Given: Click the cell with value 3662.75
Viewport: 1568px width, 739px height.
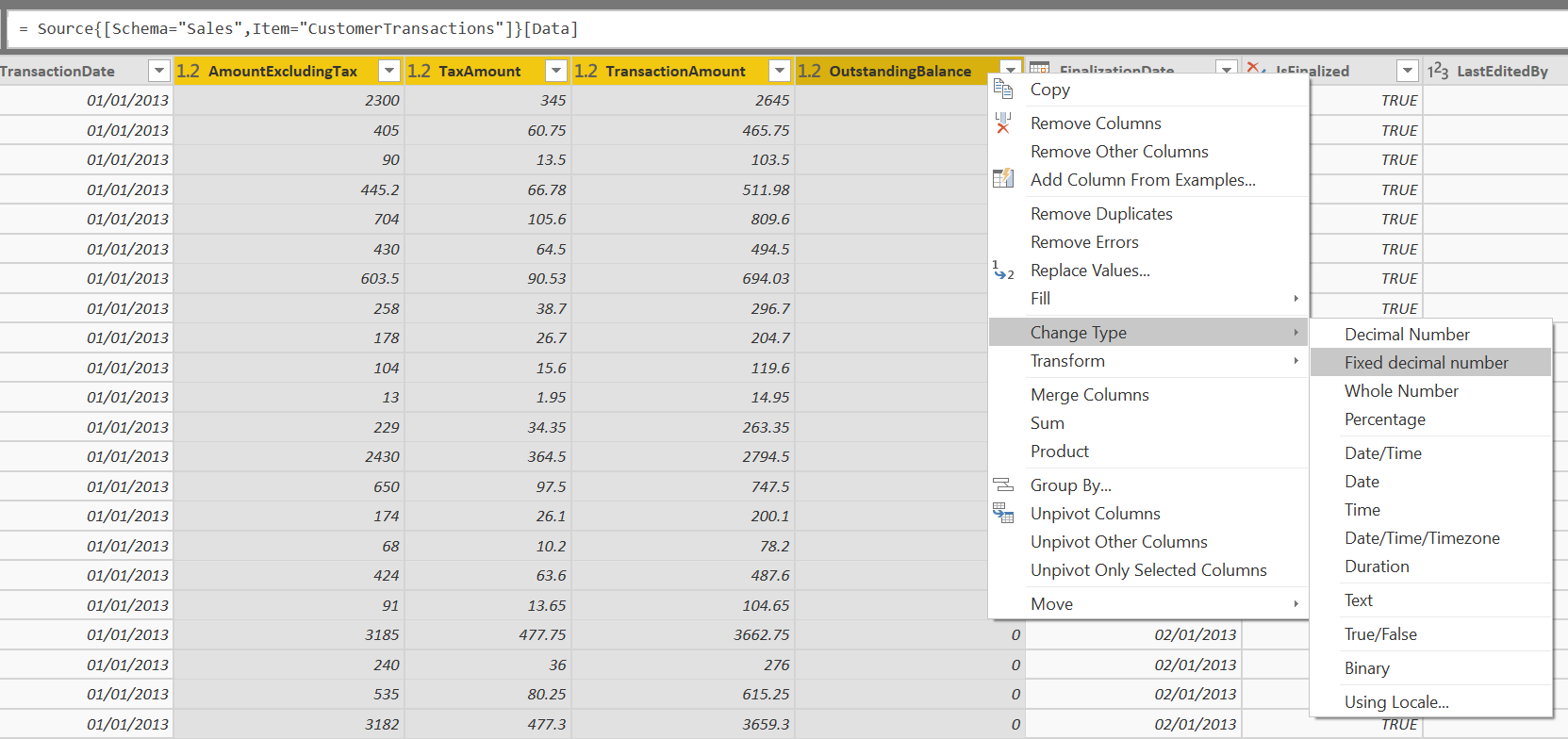Looking at the screenshot, I should tap(684, 634).
